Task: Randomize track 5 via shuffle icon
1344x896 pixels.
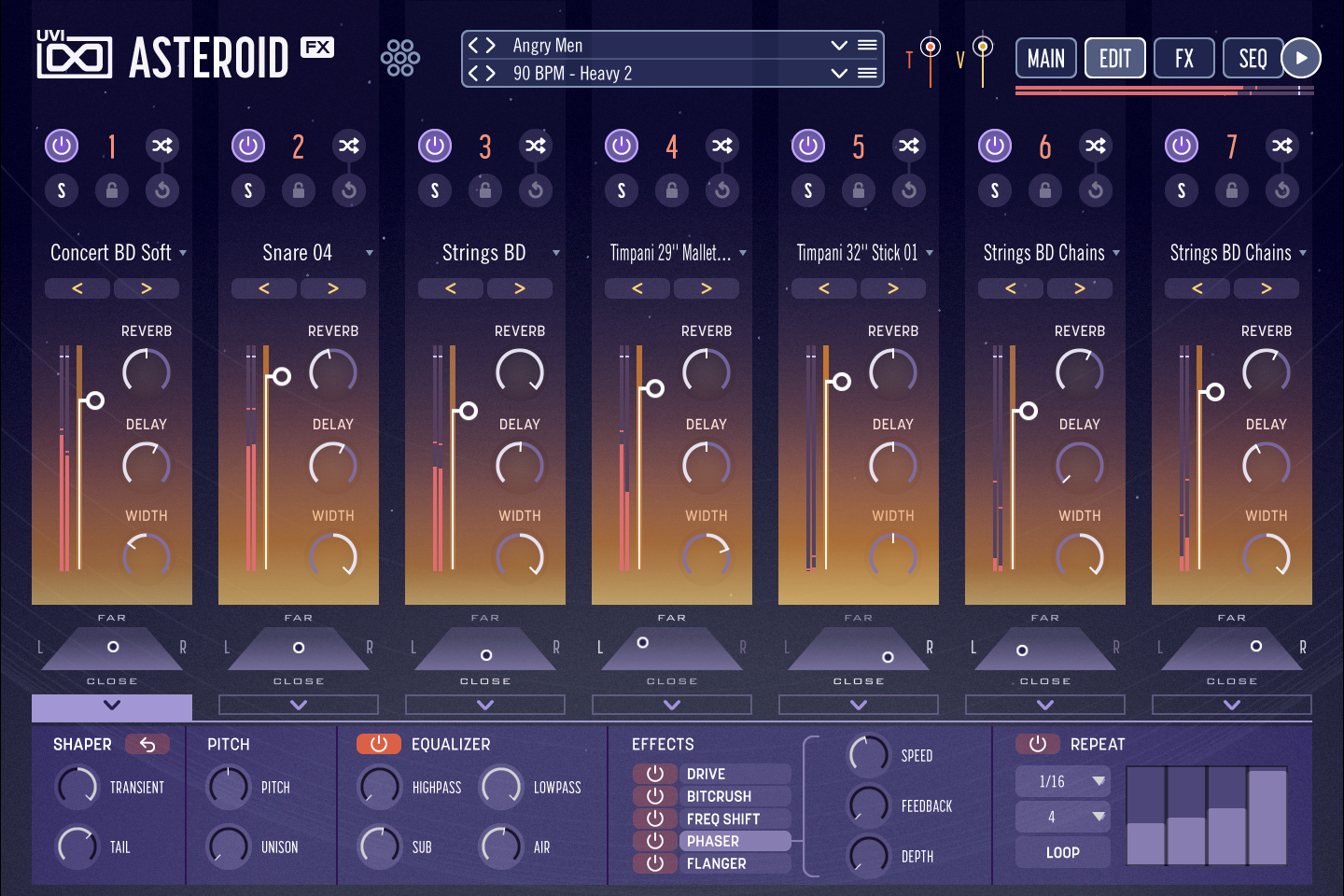Action: (909, 146)
